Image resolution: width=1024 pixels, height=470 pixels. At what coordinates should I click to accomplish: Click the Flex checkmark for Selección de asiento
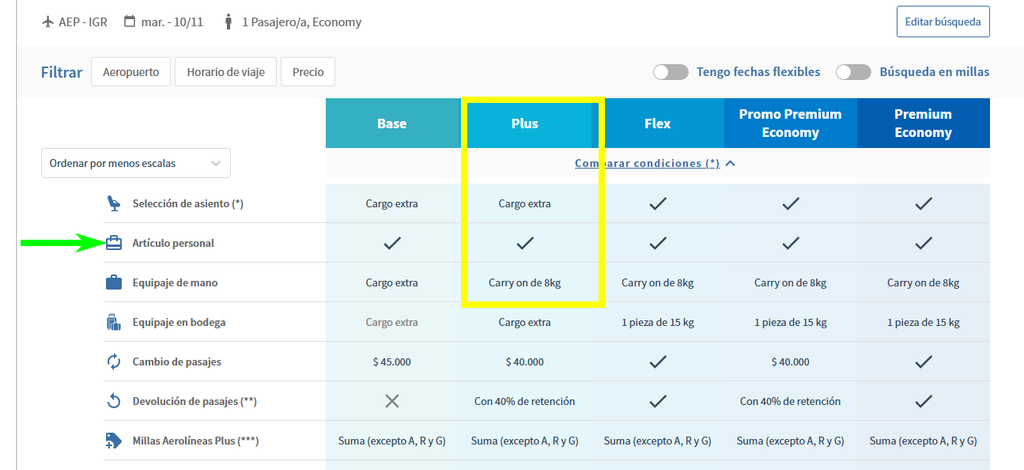coord(658,204)
